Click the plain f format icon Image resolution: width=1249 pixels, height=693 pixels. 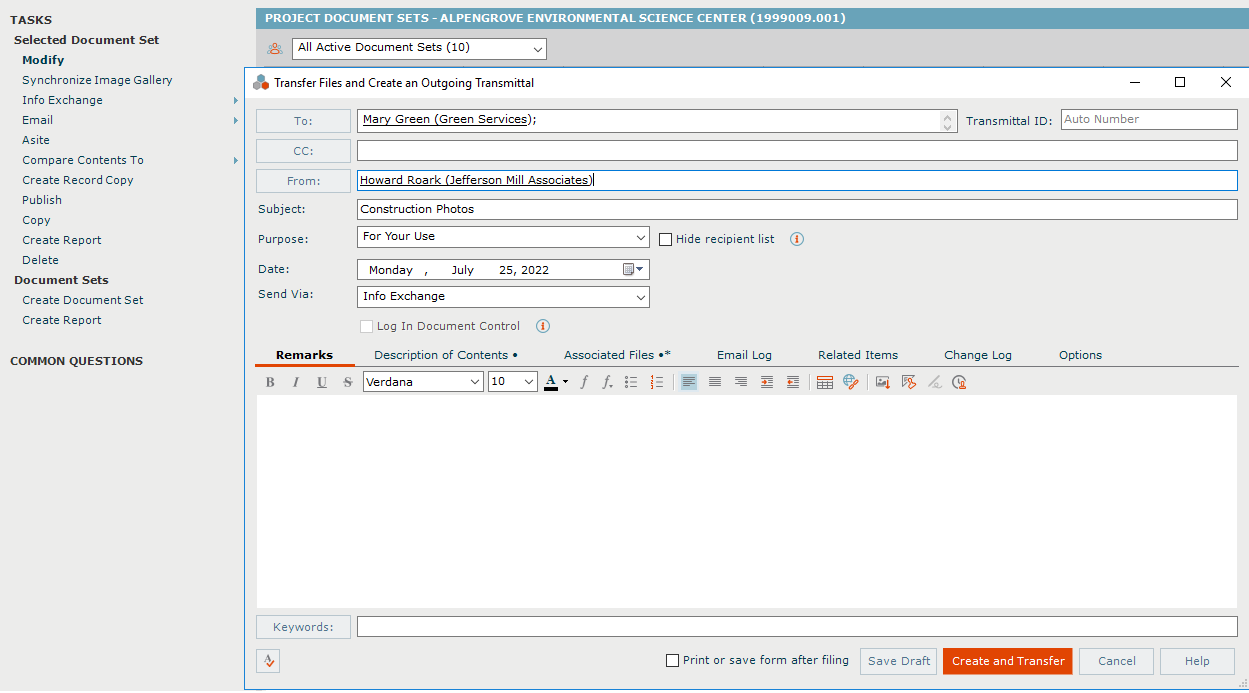click(x=584, y=382)
